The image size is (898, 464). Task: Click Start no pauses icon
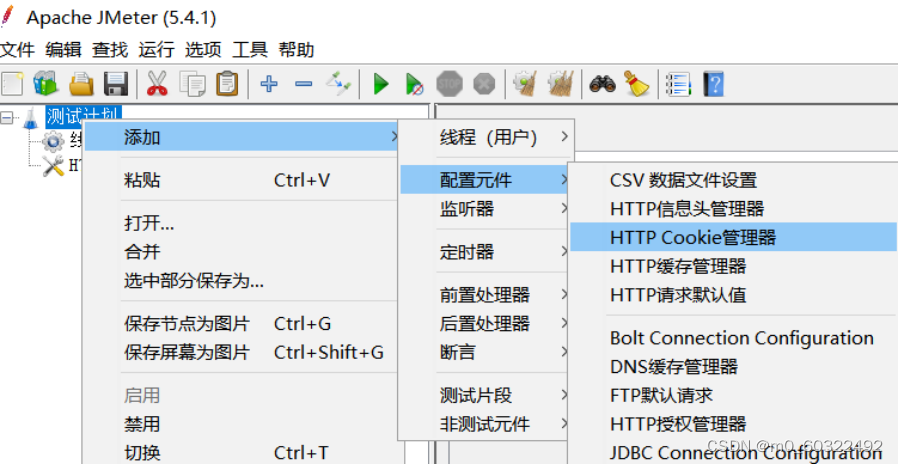point(414,84)
